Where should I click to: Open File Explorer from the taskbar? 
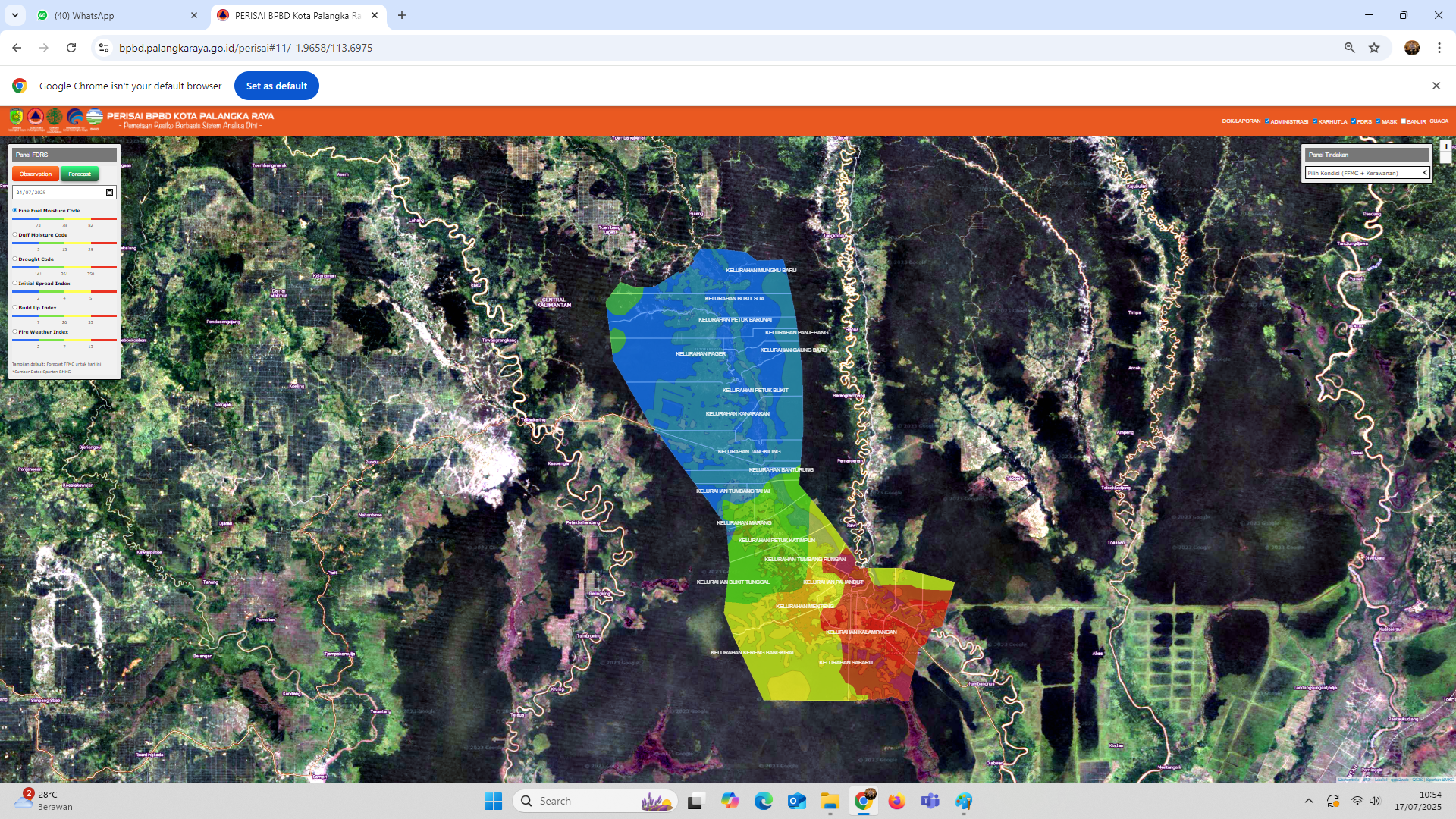click(x=830, y=801)
